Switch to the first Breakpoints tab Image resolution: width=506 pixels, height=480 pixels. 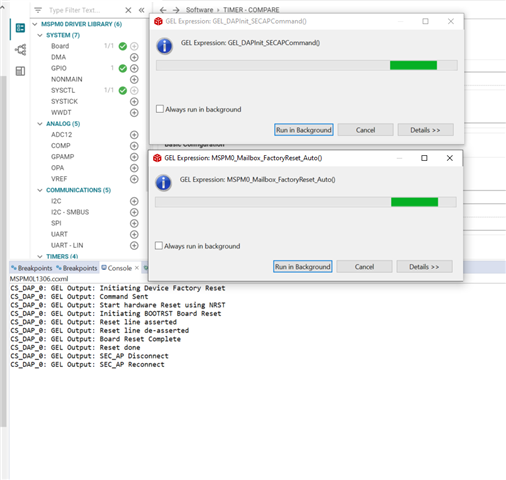click(32, 268)
